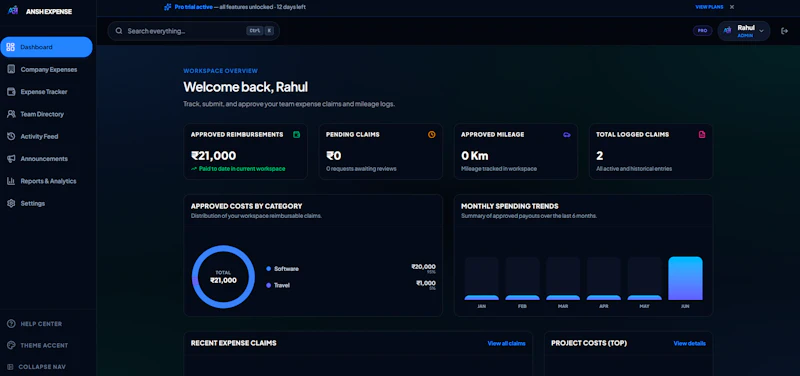Open the Rahul account dropdown chevron
The height and width of the screenshot is (376, 800).
pyautogui.click(x=761, y=31)
